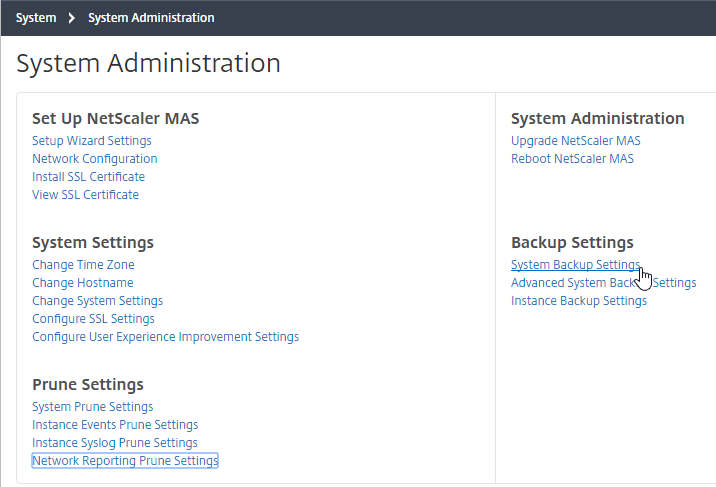Open System Prune Settings link
The width and height of the screenshot is (716, 487).
(x=93, y=407)
